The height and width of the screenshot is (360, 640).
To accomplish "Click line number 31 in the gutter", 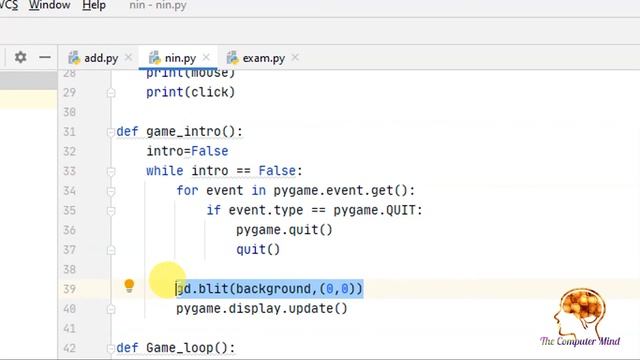I will click(x=69, y=132).
